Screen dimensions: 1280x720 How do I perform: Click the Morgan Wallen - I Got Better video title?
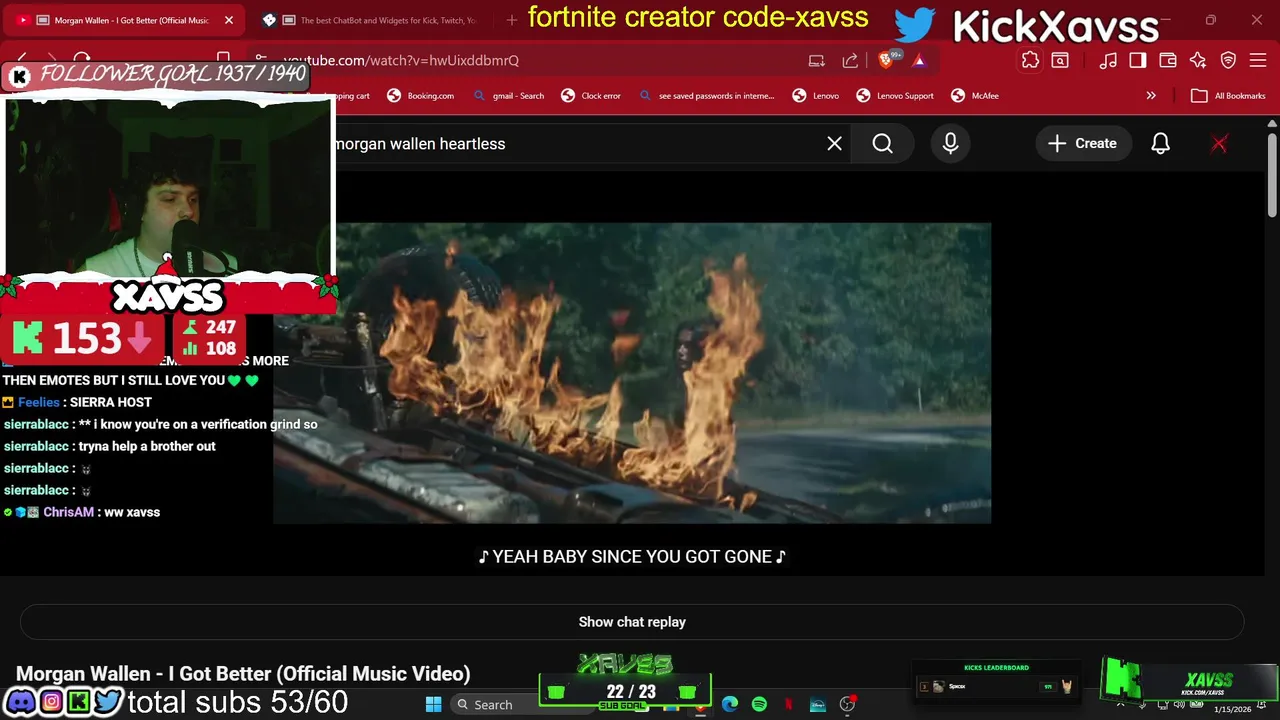(243, 674)
